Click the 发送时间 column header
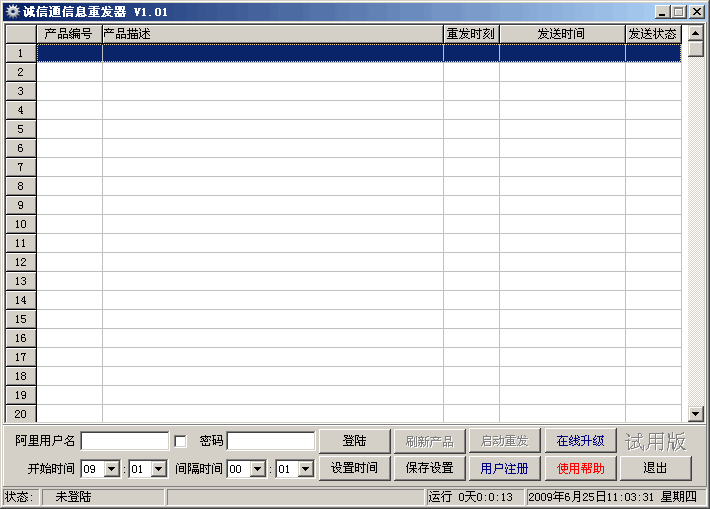This screenshot has height=509, width=710. (562, 34)
